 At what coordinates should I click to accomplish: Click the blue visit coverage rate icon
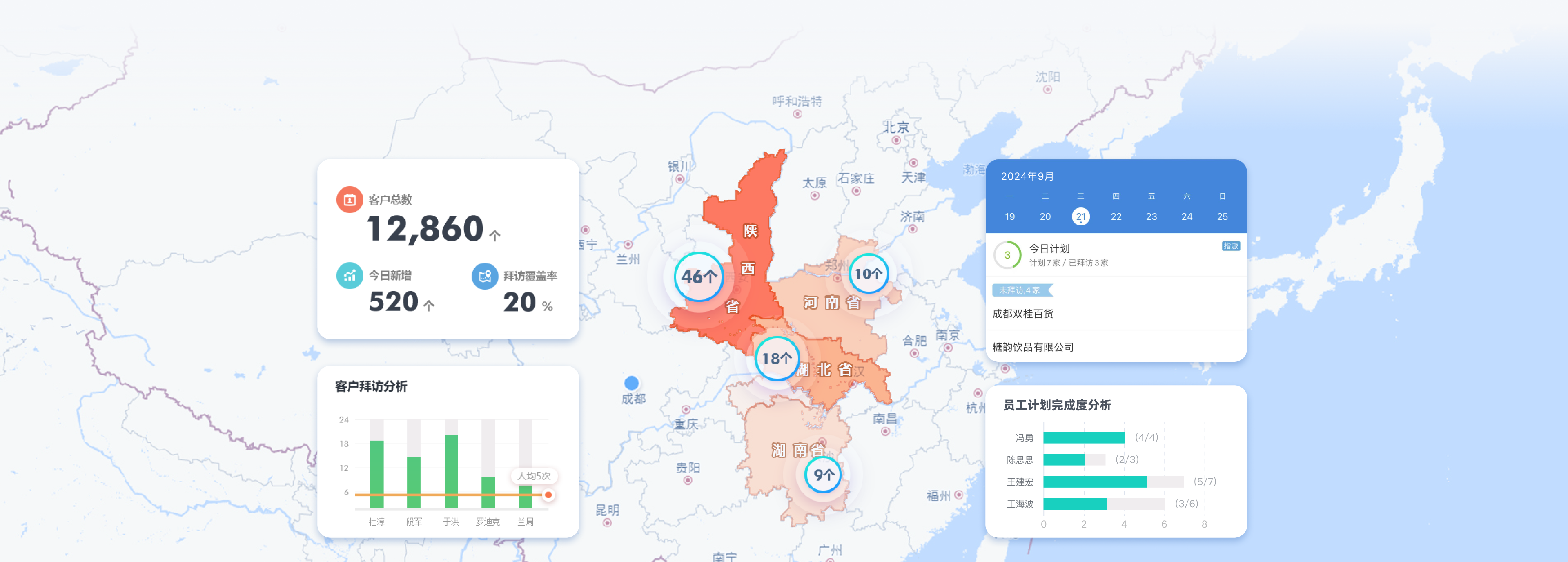tap(485, 277)
